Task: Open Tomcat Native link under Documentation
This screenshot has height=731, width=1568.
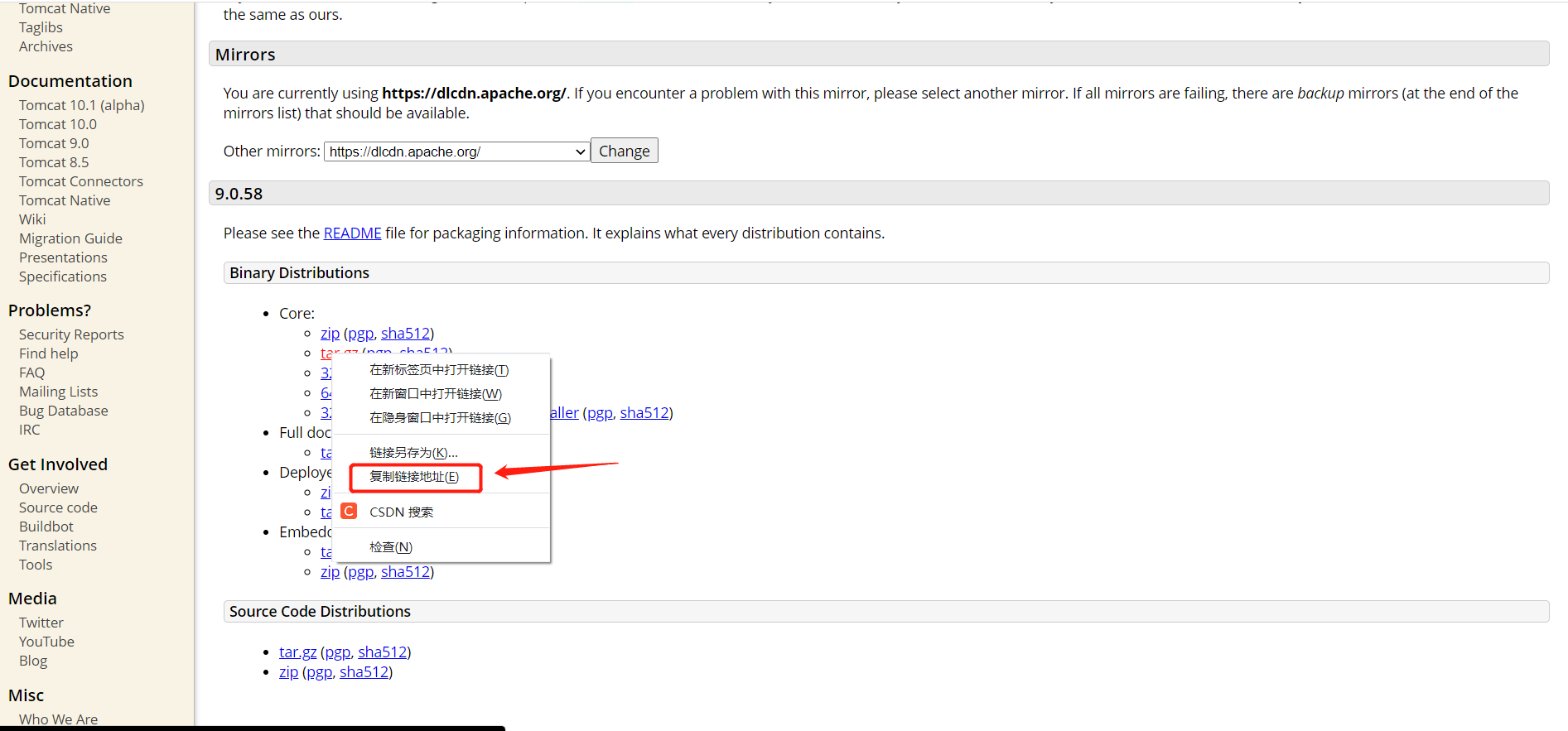Action: pyautogui.click(x=65, y=200)
